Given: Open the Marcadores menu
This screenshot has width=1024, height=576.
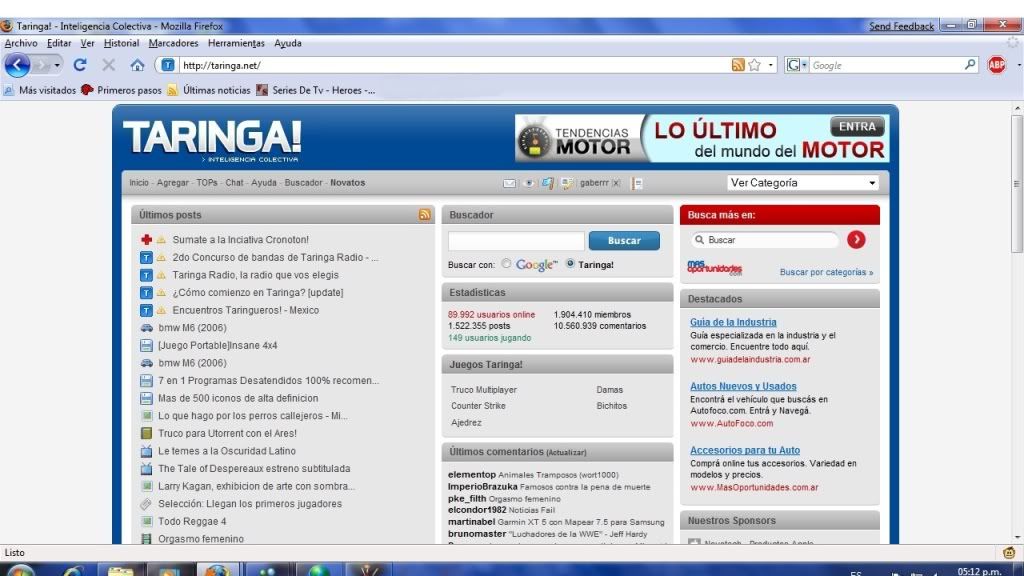Looking at the screenshot, I should (173, 43).
